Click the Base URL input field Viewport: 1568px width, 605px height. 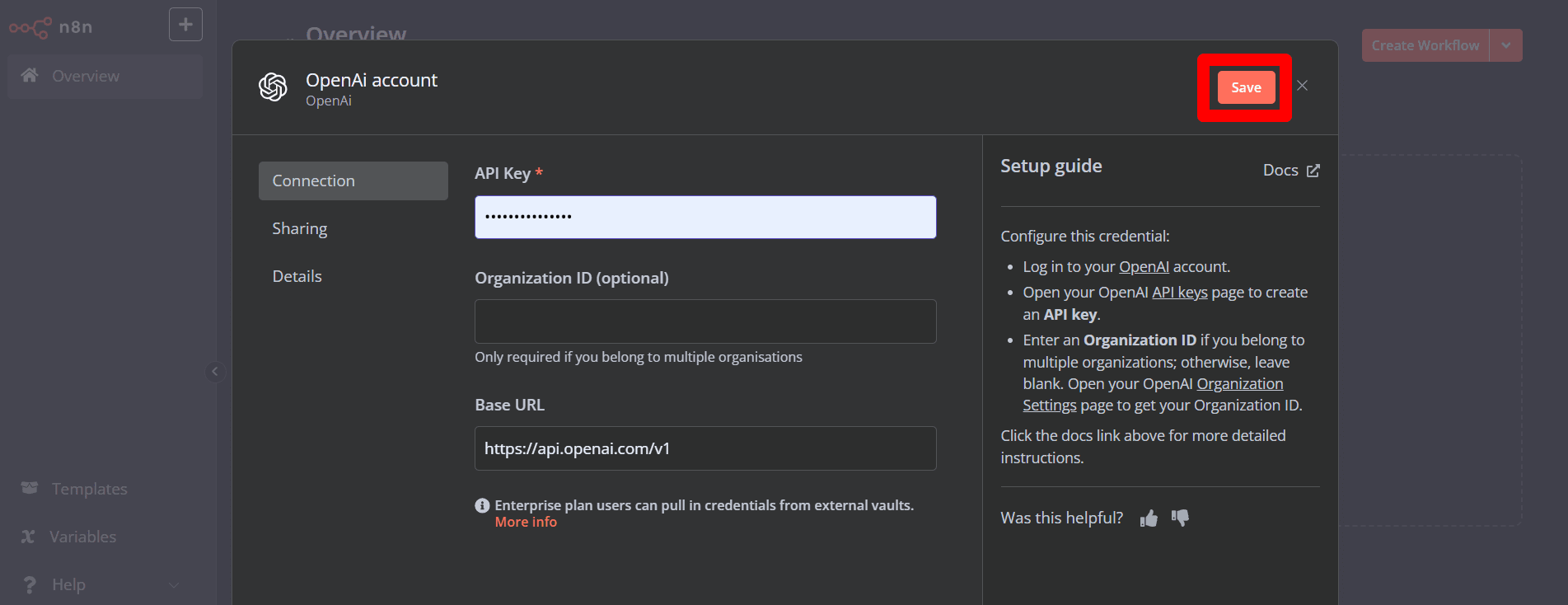point(705,448)
